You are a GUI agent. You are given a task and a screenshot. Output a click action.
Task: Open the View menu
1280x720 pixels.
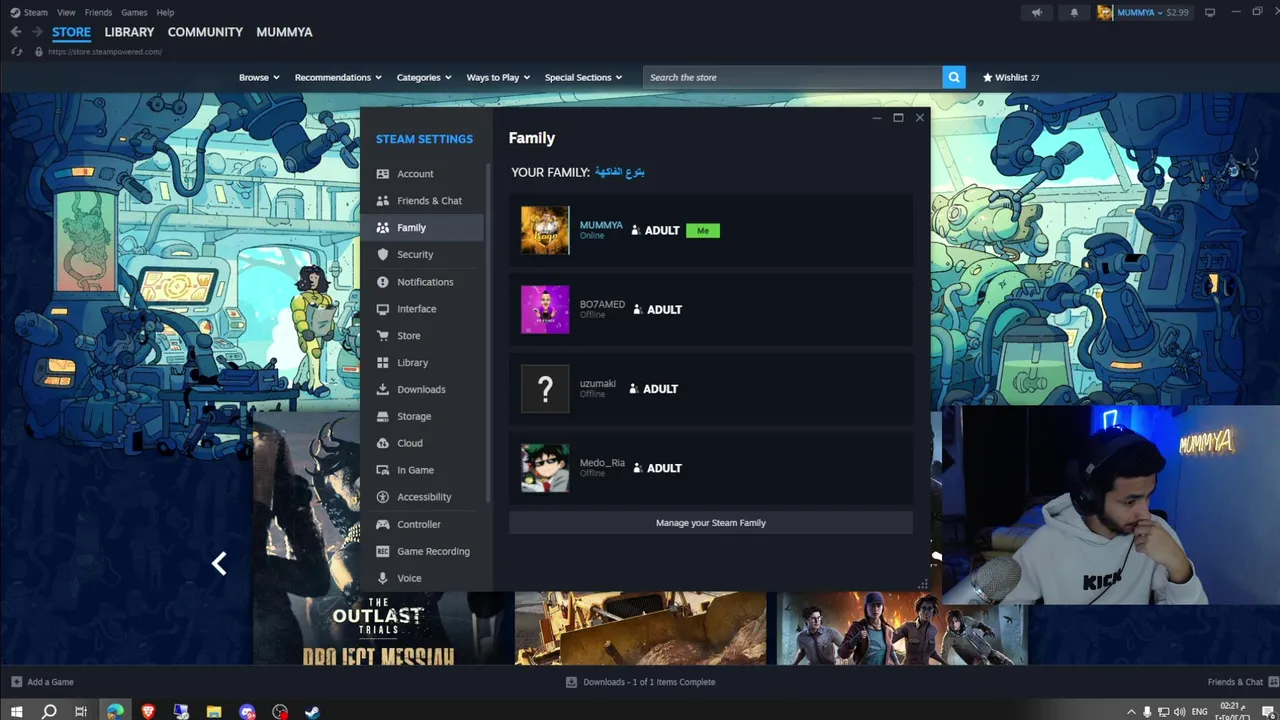click(66, 13)
